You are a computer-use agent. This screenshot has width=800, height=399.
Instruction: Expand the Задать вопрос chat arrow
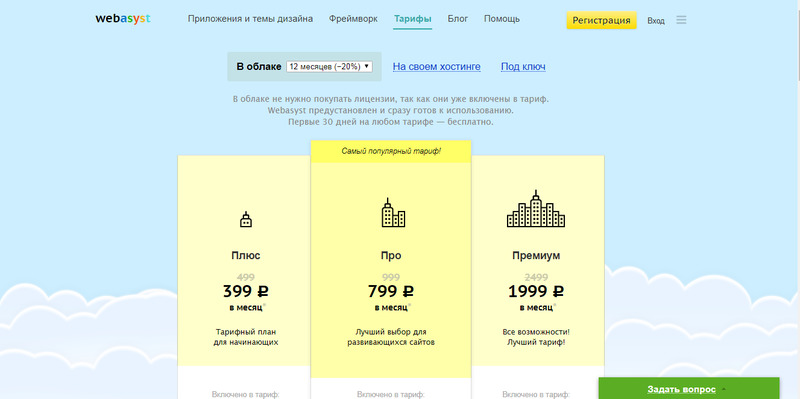coord(723,389)
